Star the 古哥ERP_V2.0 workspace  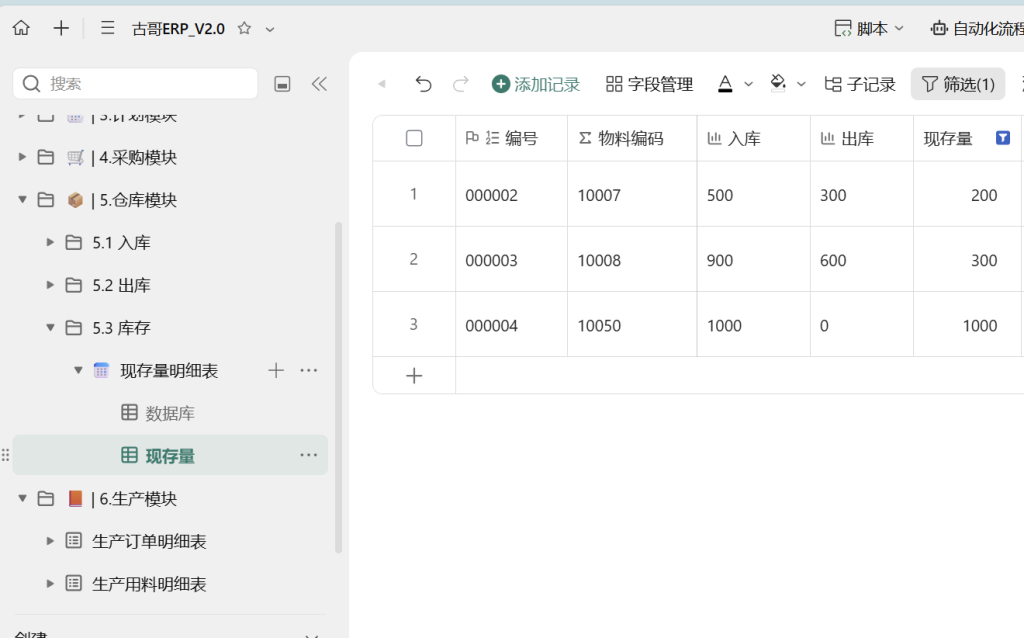[x=244, y=28]
